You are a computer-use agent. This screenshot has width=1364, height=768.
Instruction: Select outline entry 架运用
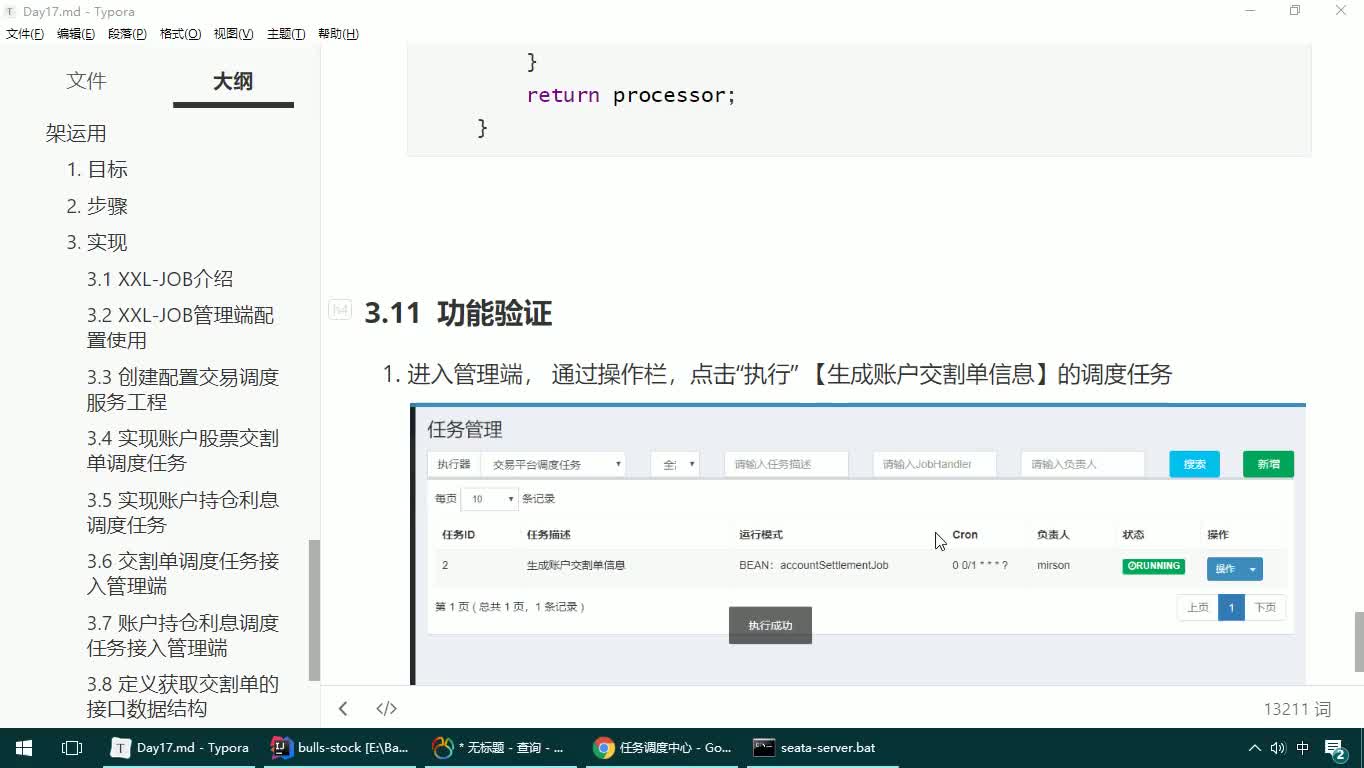coord(76,133)
